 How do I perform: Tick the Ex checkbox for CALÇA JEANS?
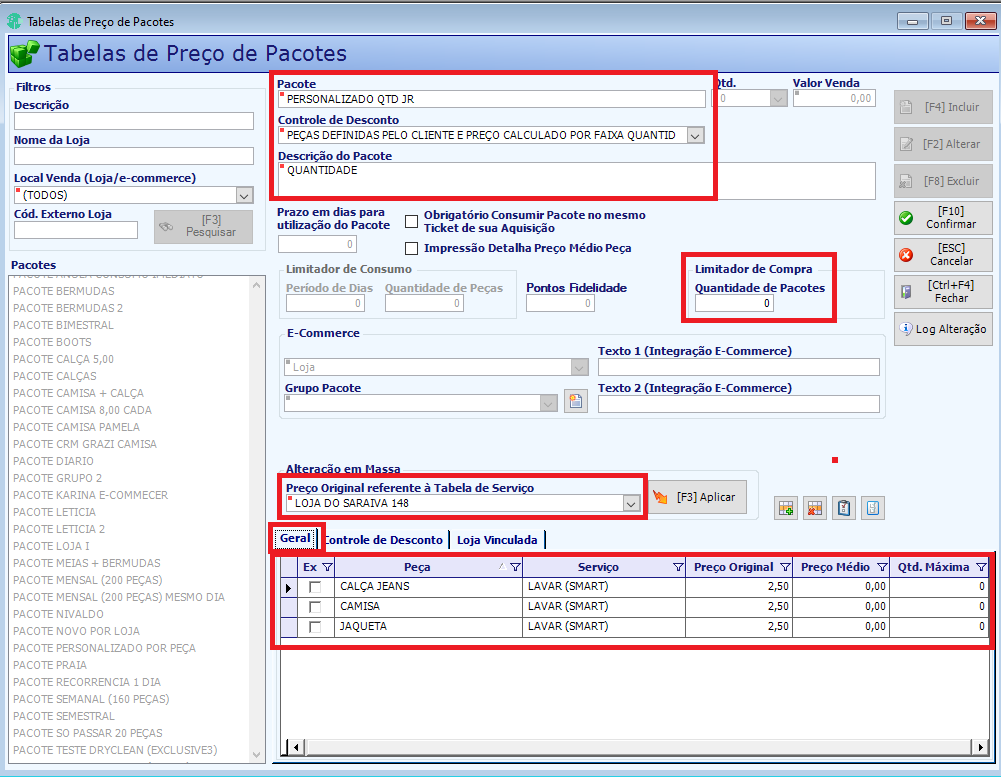pos(315,587)
